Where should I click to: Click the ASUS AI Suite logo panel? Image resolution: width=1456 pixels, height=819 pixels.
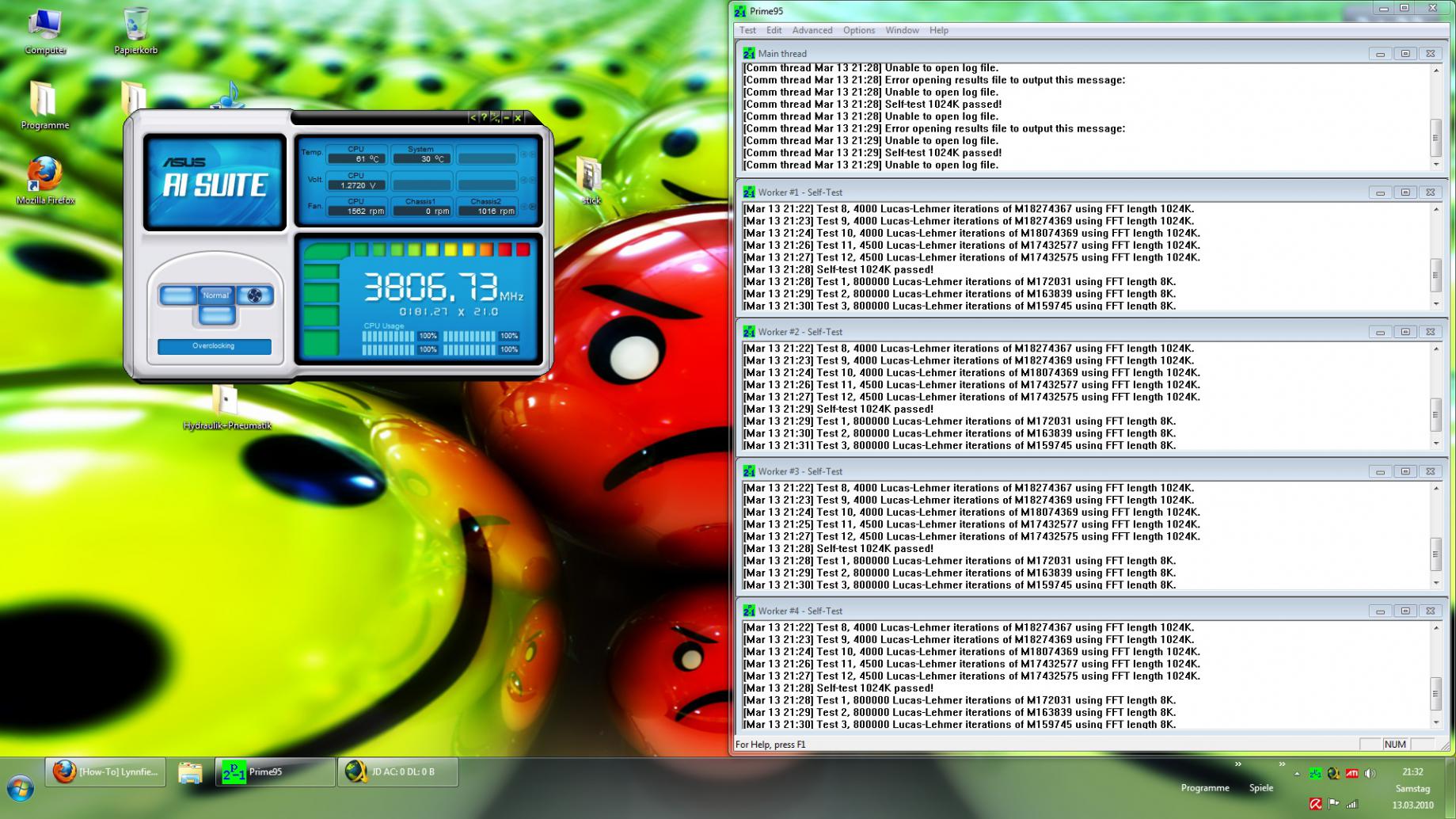[215, 182]
